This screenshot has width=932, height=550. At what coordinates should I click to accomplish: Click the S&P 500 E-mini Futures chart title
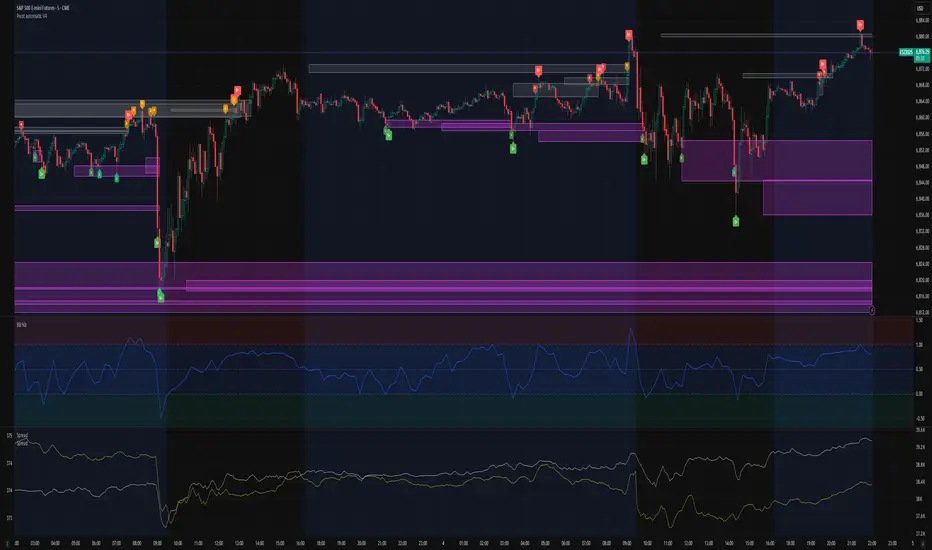click(x=43, y=8)
